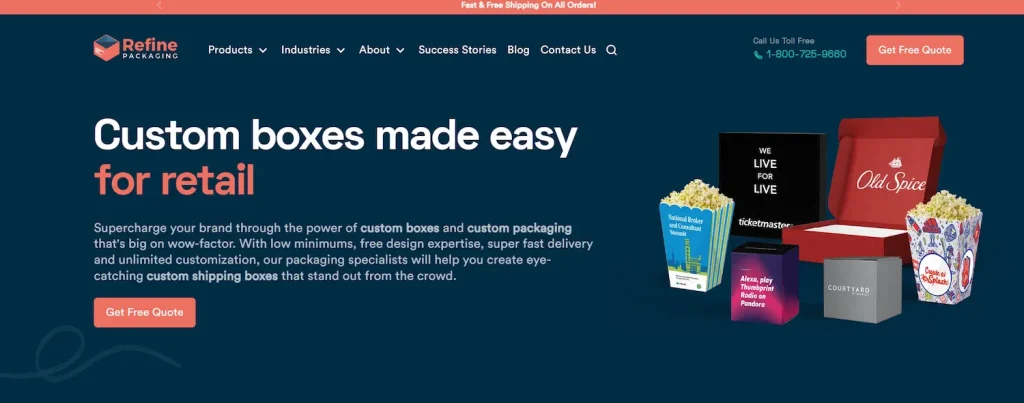Follow the custom boxes link in the paragraph
Viewport: 1024px width, 403px height.
click(x=400, y=229)
